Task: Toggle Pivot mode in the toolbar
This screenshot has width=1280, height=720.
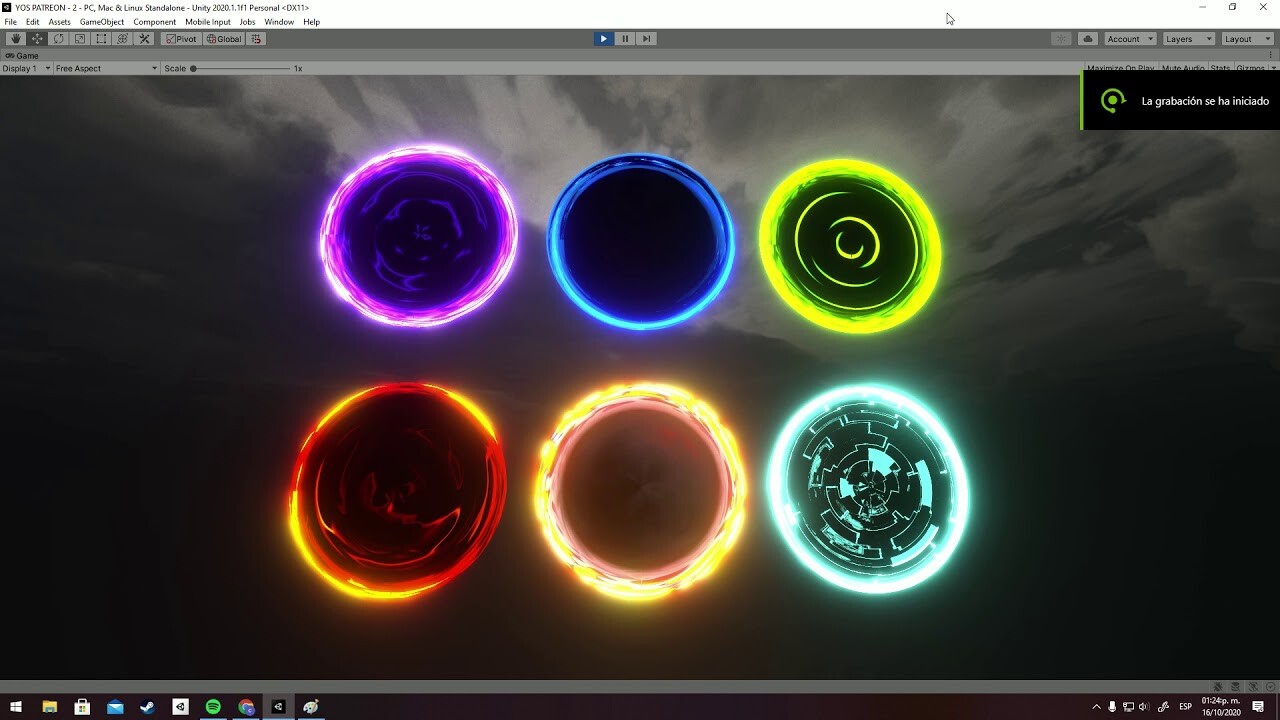Action: tap(179, 38)
